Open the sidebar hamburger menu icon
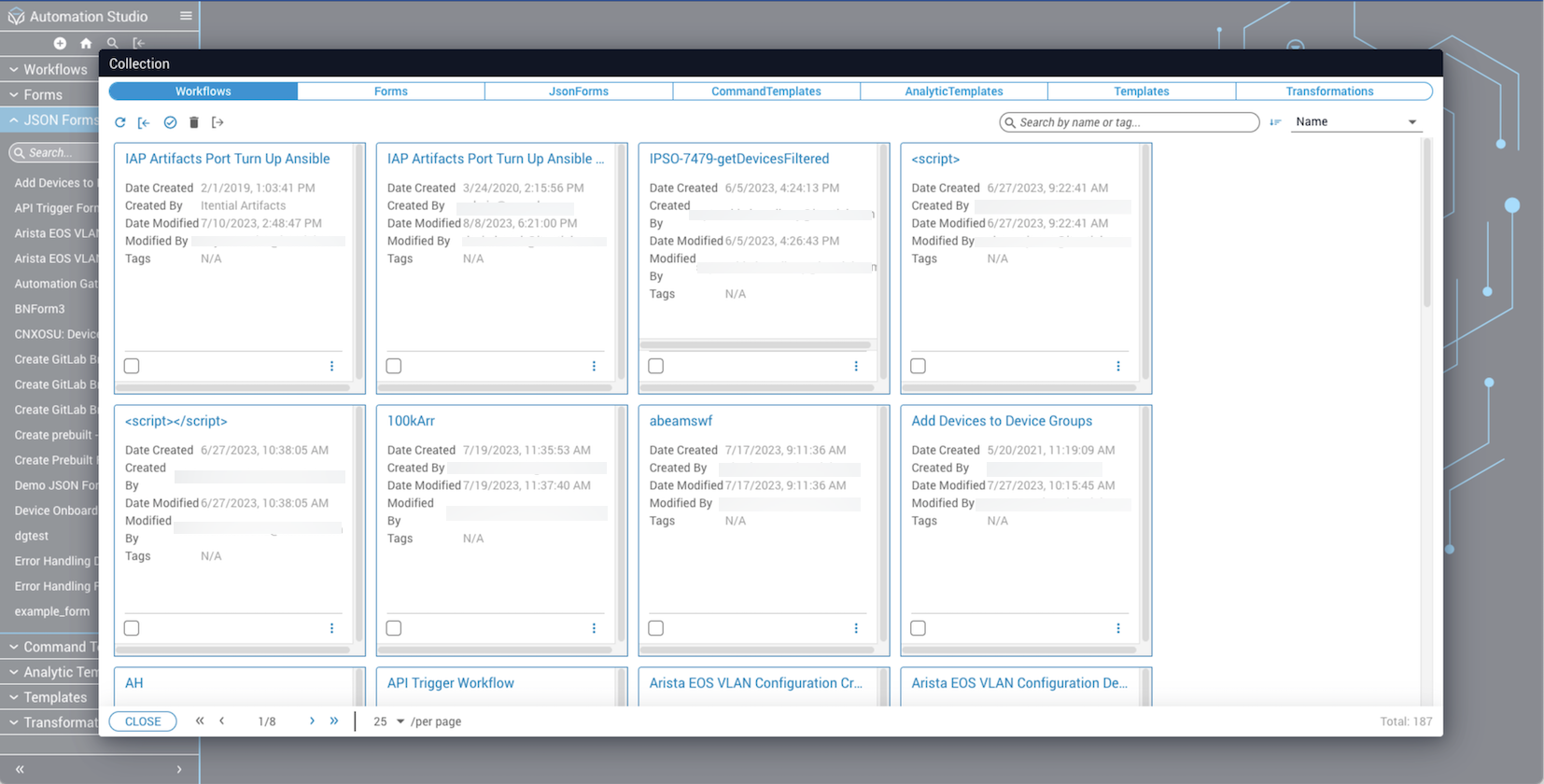Viewport: 1544px width, 784px height. pyautogui.click(x=186, y=16)
